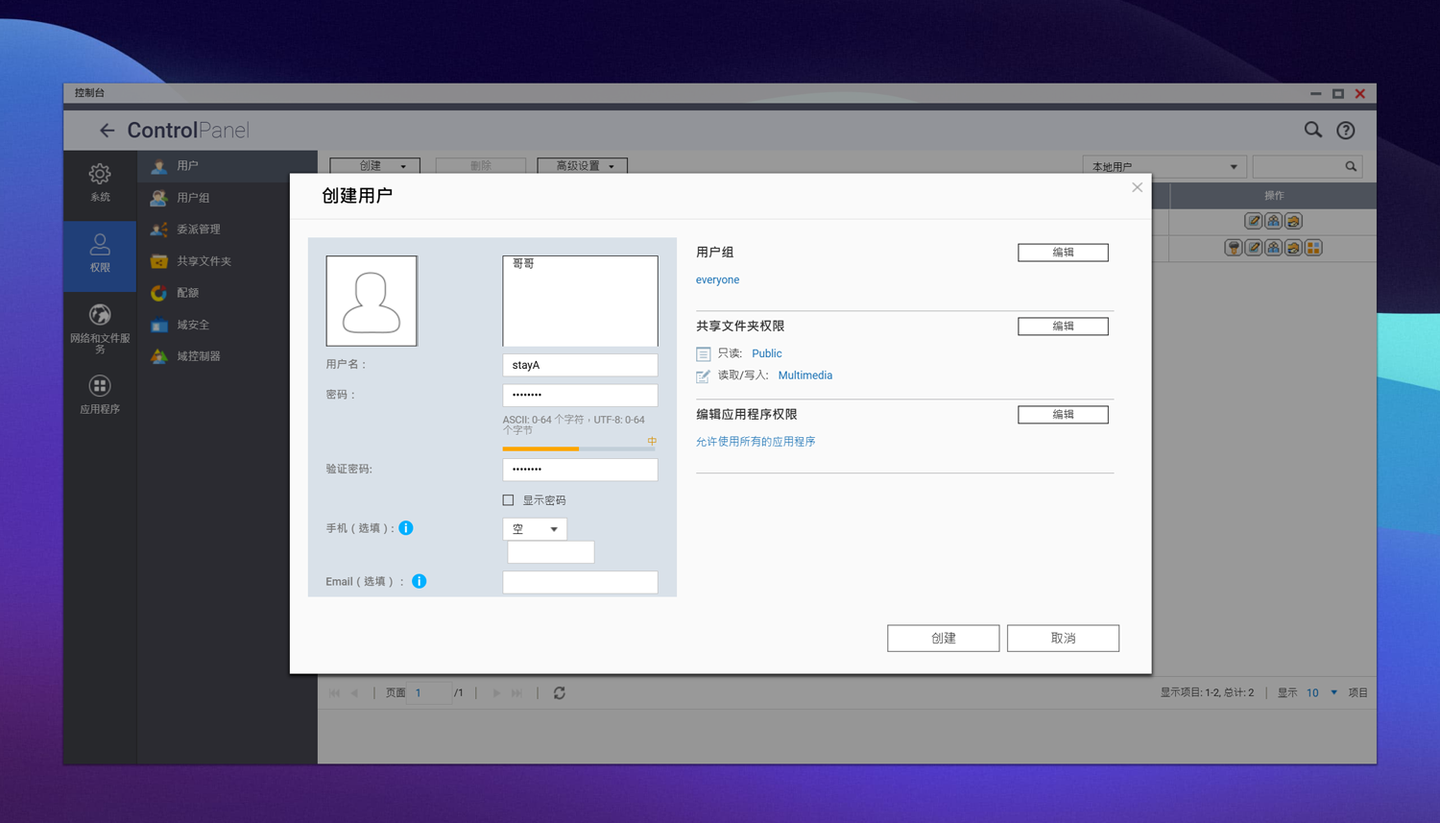Click the 用户名 field containing stayA
The width and height of the screenshot is (1440, 823).
pyautogui.click(x=580, y=365)
